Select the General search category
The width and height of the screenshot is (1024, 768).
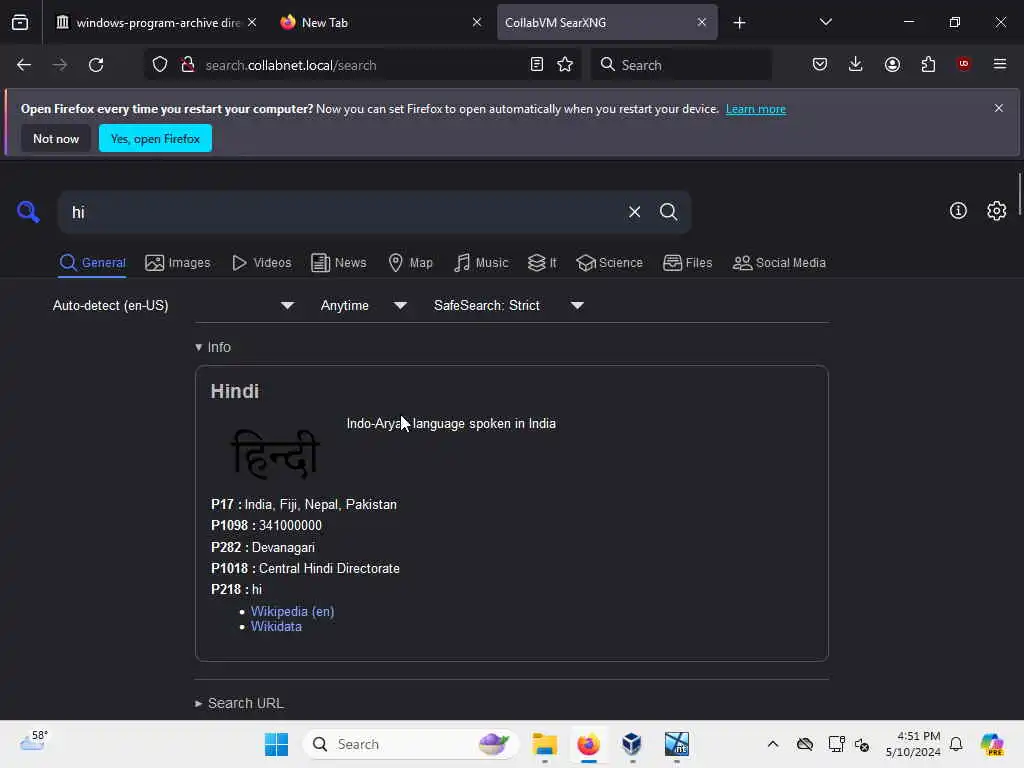tap(92, 263)
